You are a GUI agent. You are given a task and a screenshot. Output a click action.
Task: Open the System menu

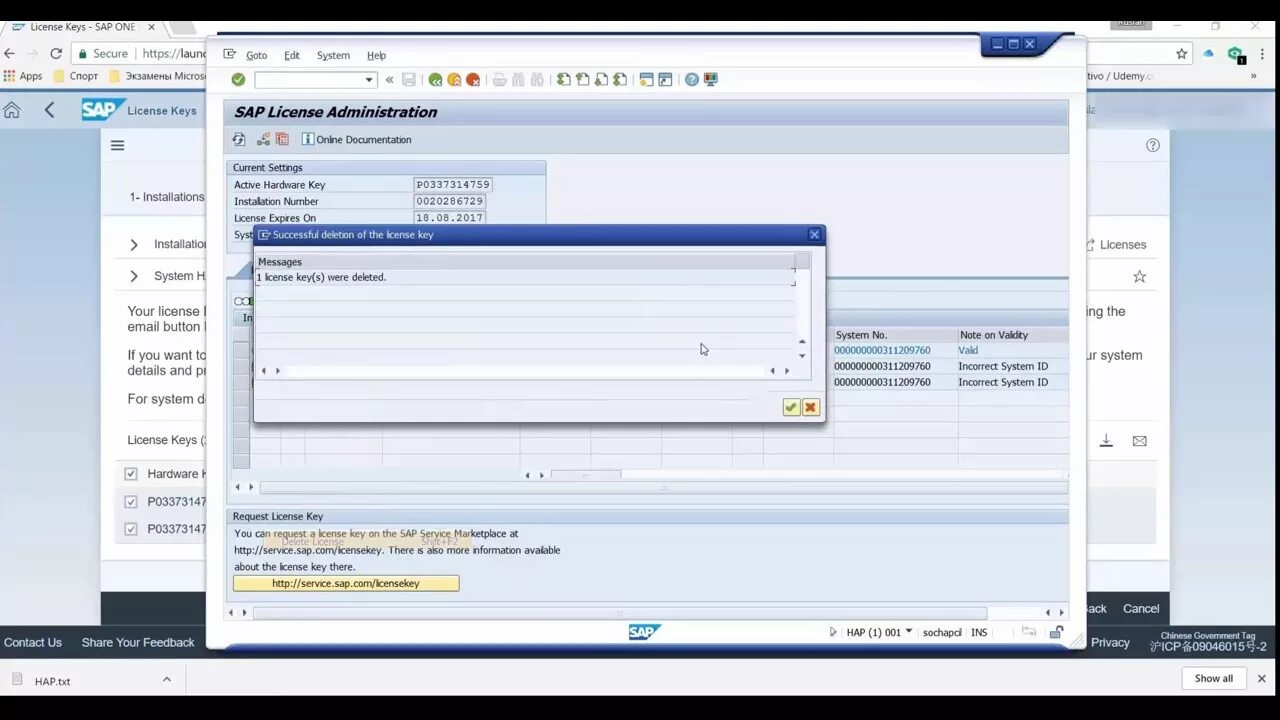[x=332, y=55]
